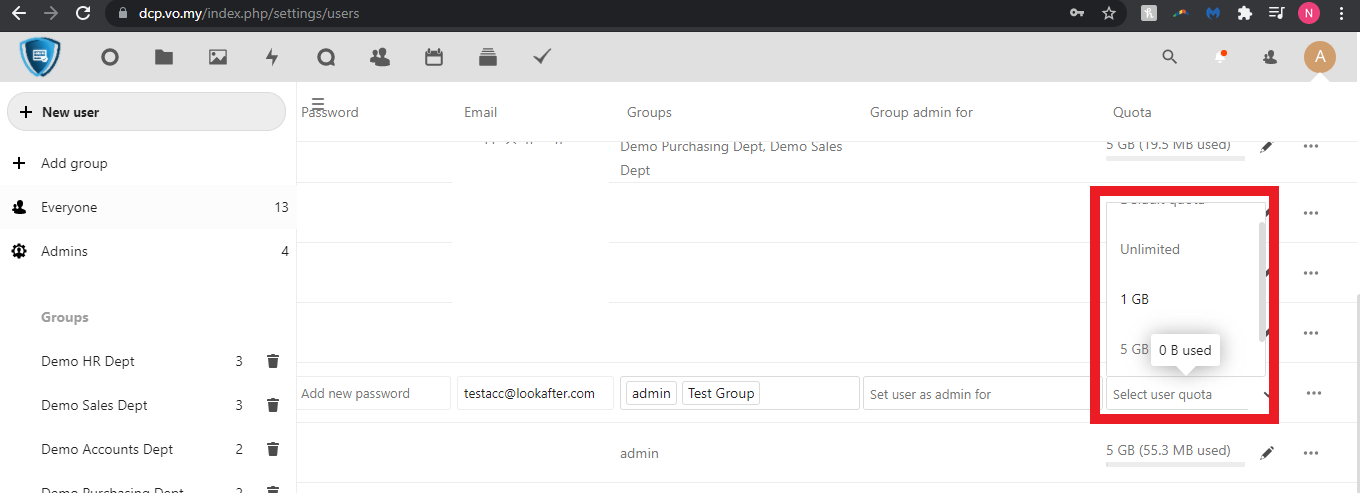Open the Talk chat icon
1360x493 pixels.
[326, 58]
